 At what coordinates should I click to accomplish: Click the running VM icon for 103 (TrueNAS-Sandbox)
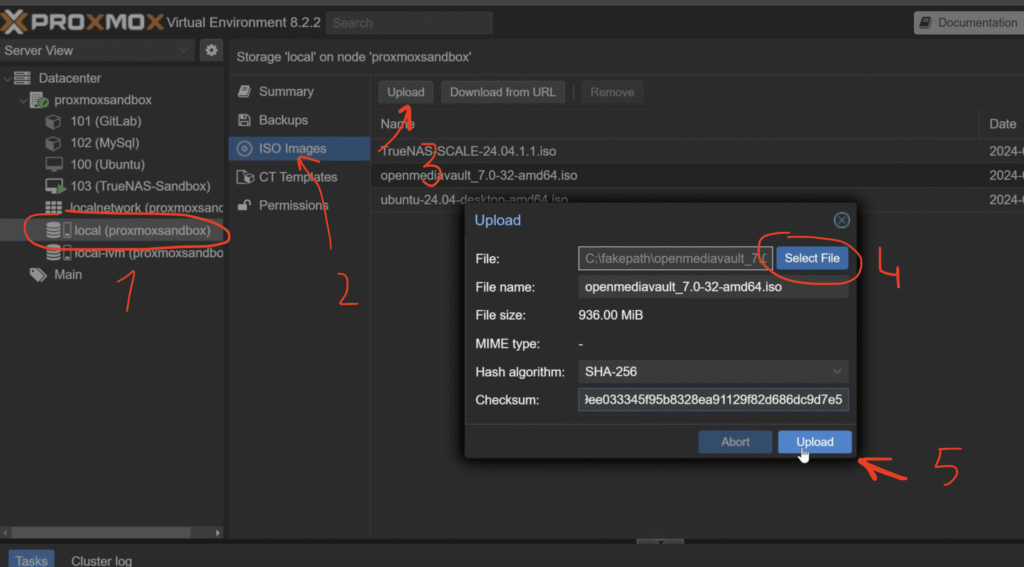pyautogui.click(x=56, y=187)
